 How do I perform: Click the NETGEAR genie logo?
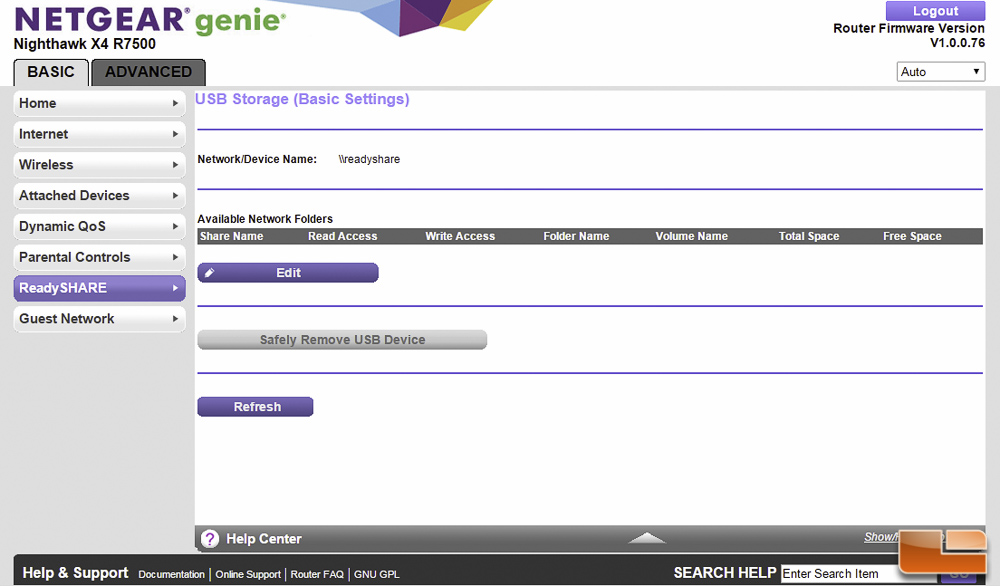pos(150,20)
